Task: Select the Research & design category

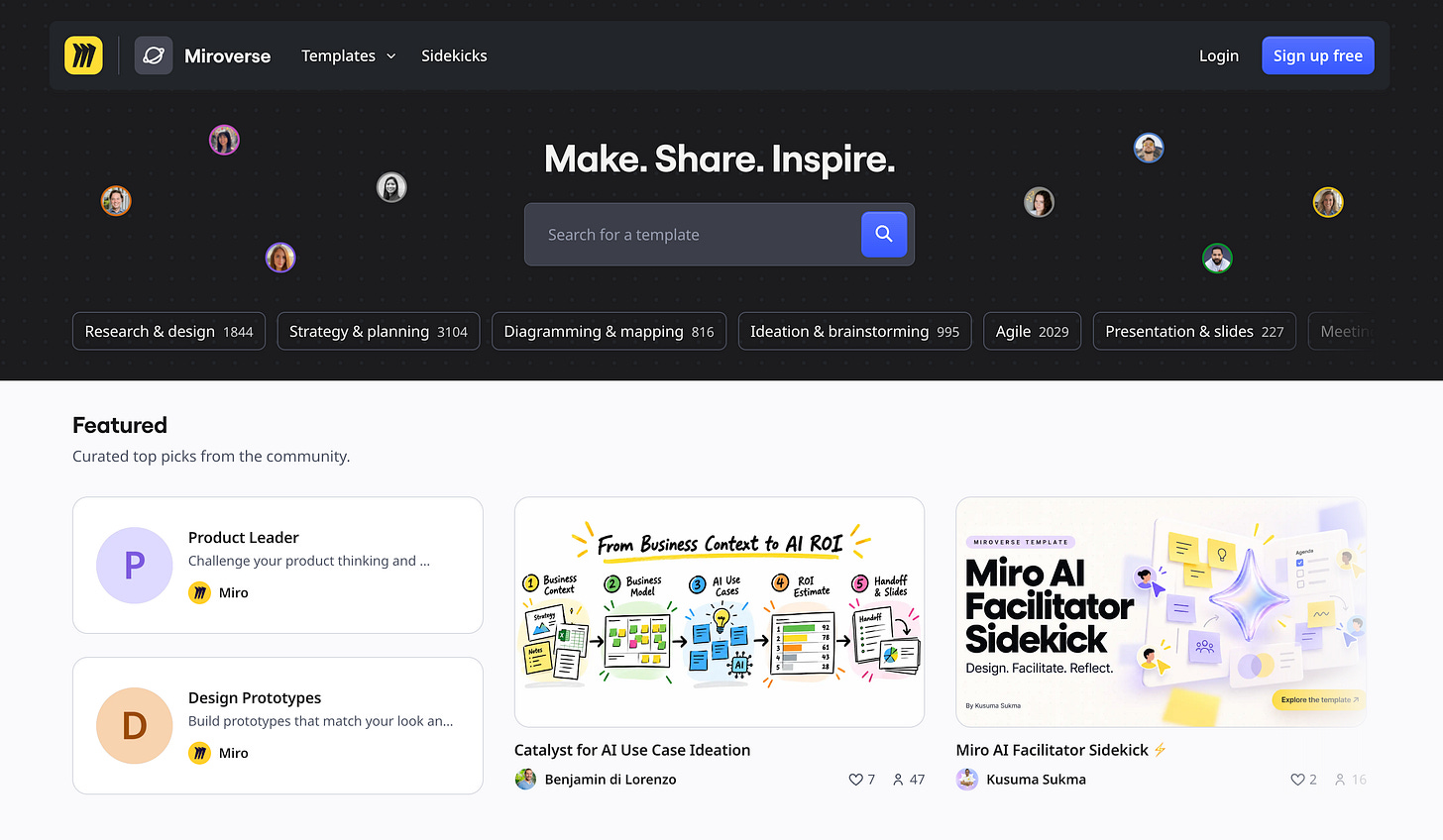Action: pos(168,331)
